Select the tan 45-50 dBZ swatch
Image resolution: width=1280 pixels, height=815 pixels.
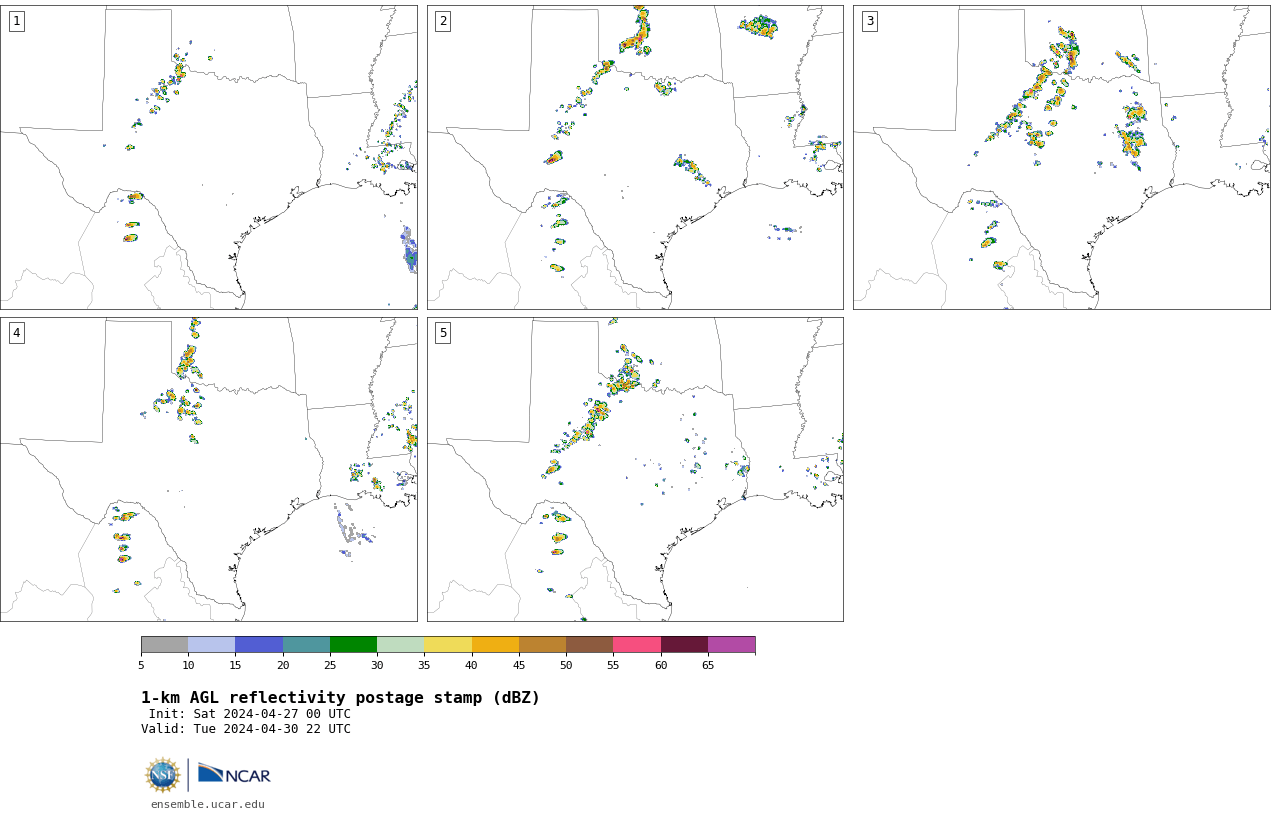click(542, 645)
